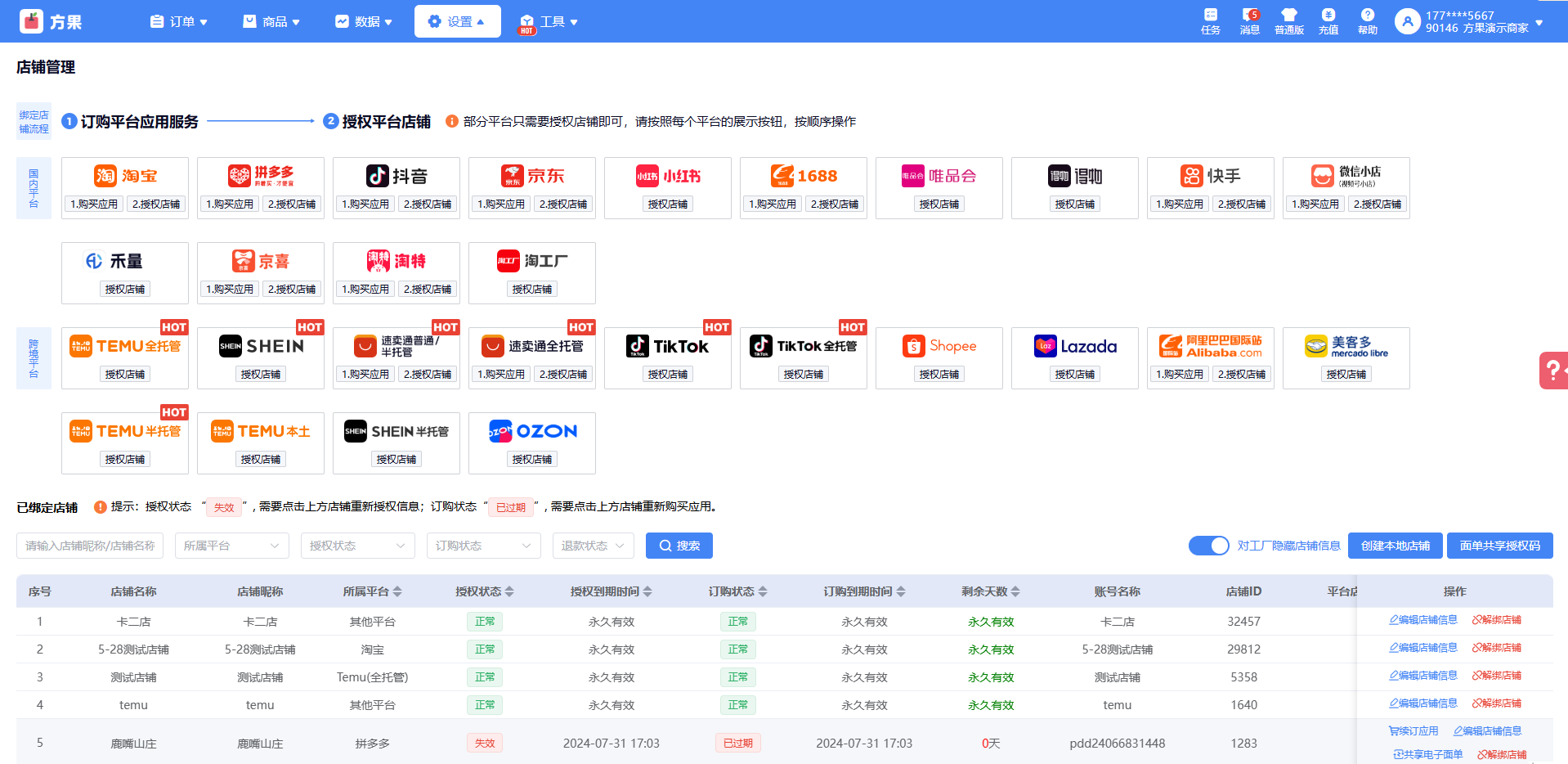Open the 退款状态 dropdown
Image resolution: width=1568 pixels, height=764 pixels.
click(593, 546)
